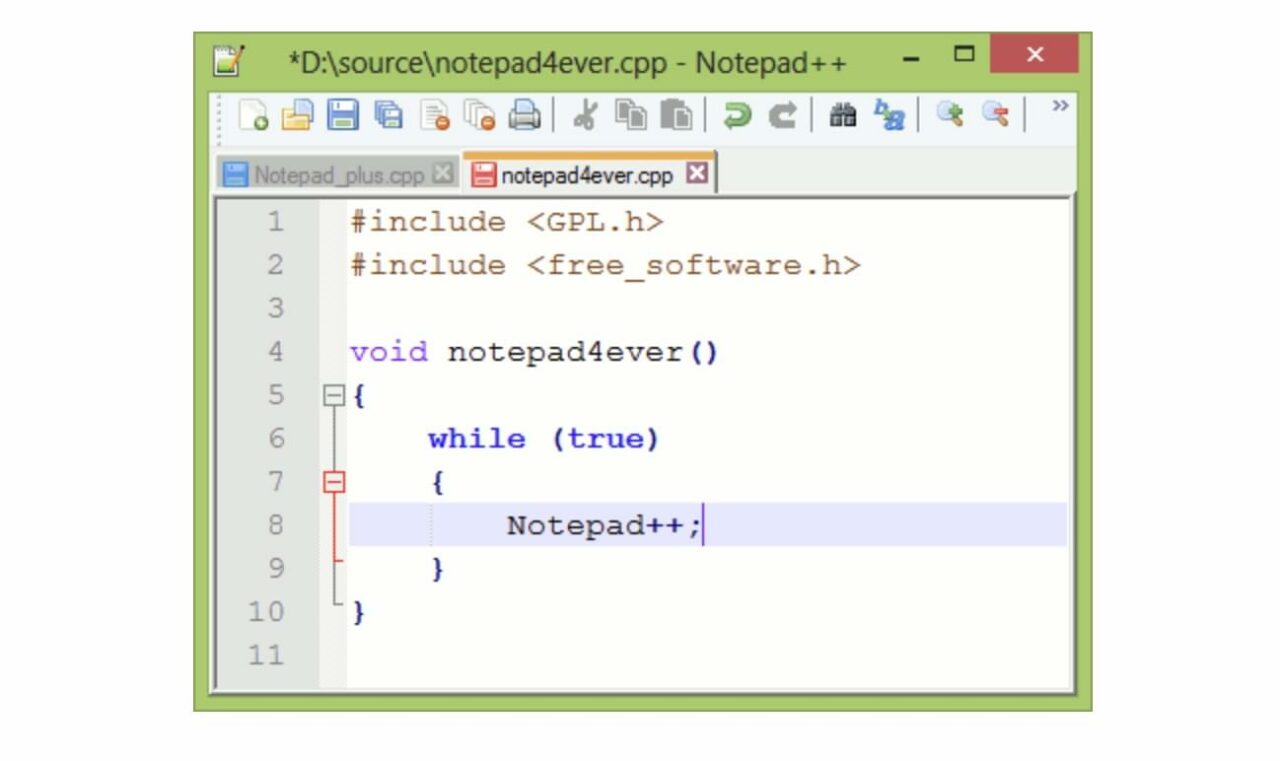Print the current document
The width and height of the screenshot is (1280, 761).
523,113
